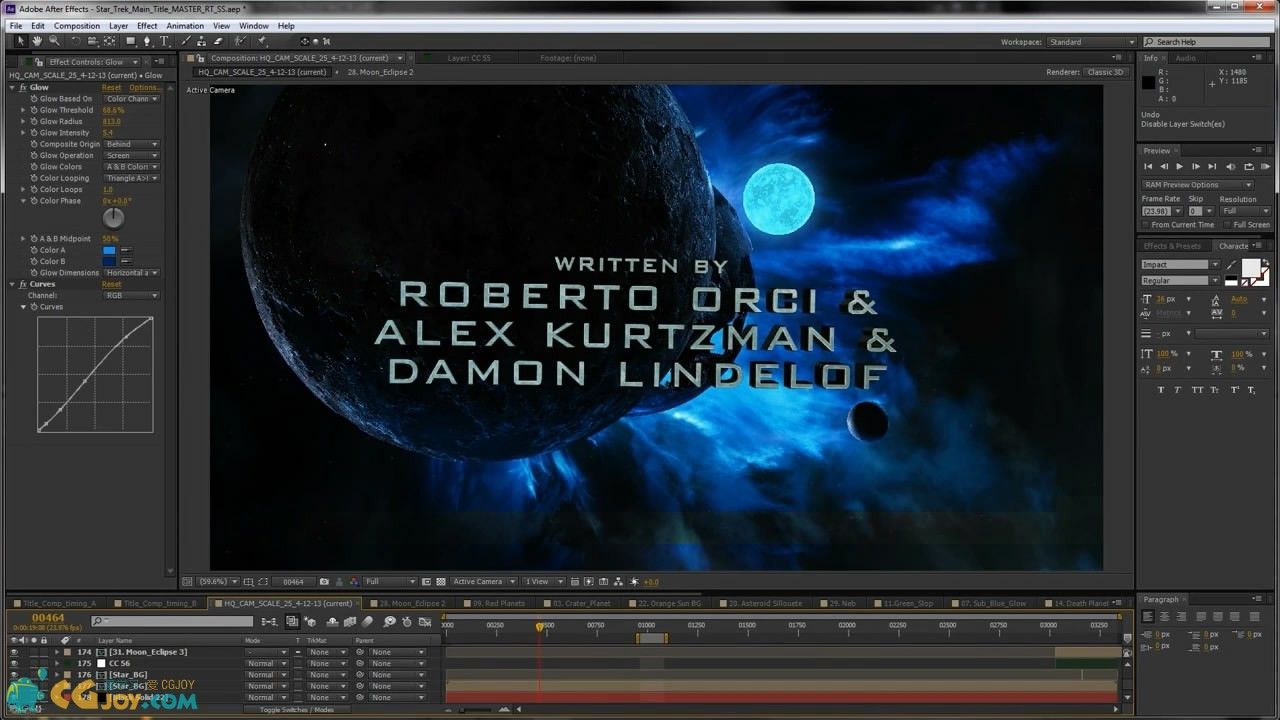Pick Glow Color A swatch
This screenshot has height=720, width=1280.
110,250
